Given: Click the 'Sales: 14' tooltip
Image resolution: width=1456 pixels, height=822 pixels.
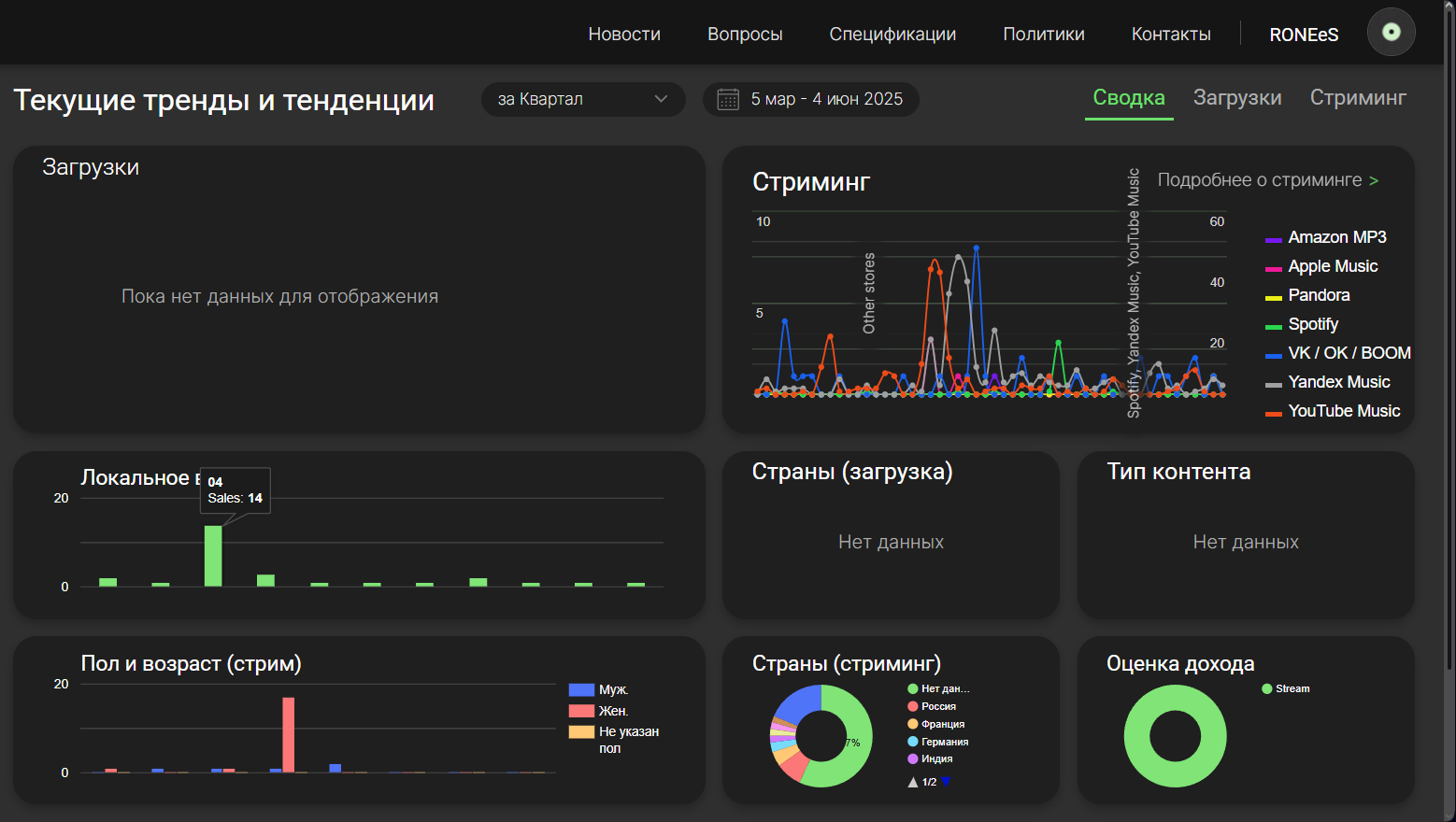Looking at the screenshot, I should 236,490.
